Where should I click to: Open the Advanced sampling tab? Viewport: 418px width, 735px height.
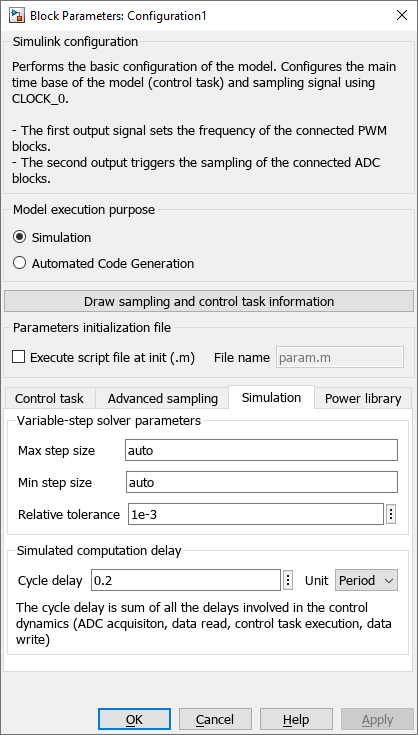[x=163, y=398]
